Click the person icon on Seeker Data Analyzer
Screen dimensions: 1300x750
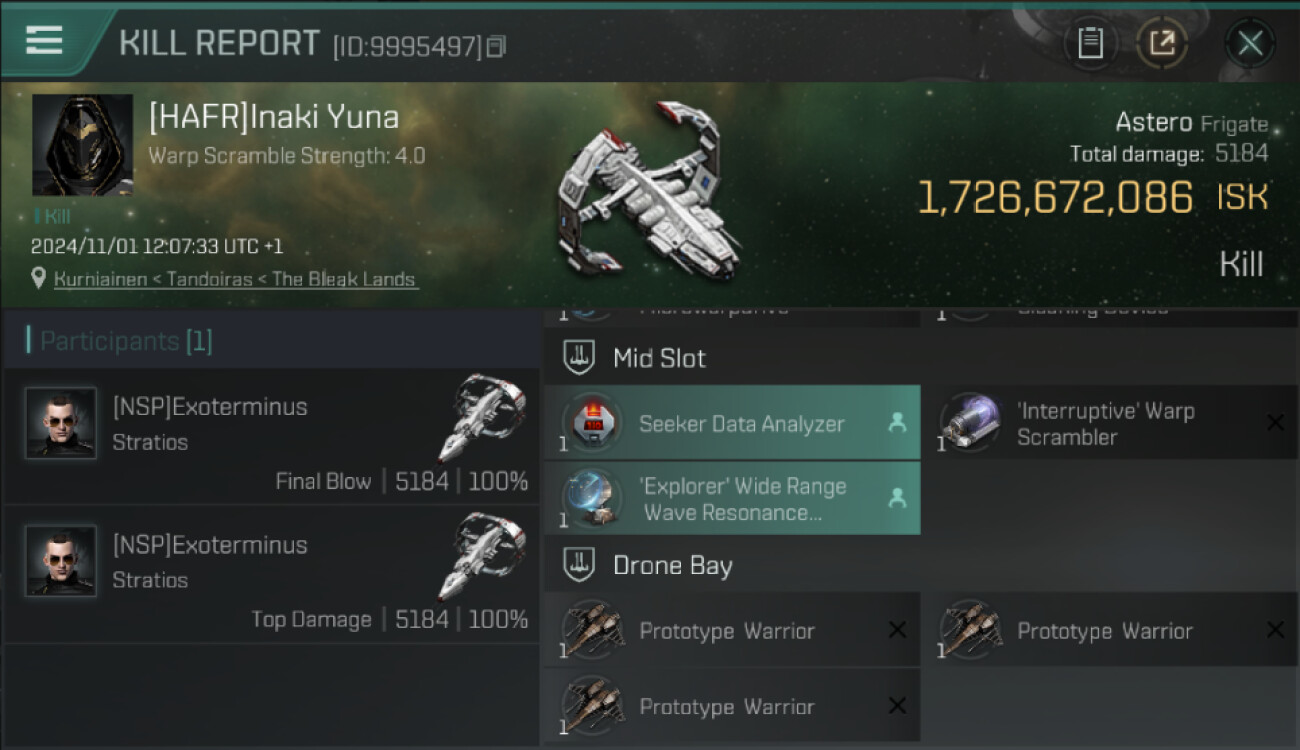point(897,423)
